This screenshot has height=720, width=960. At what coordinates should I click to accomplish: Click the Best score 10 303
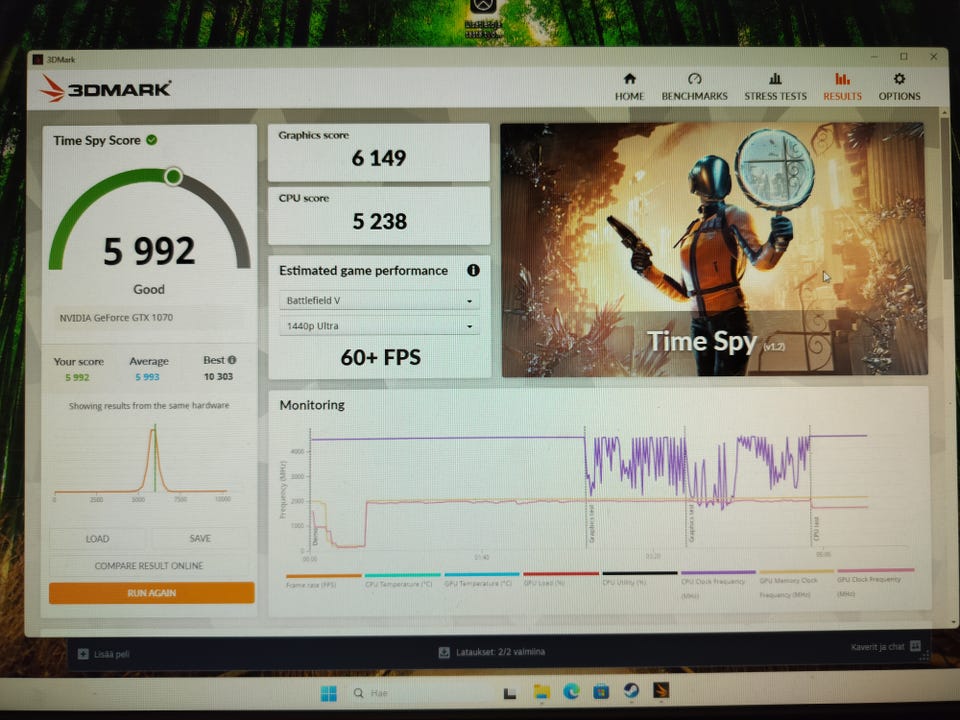click(219, 377)
